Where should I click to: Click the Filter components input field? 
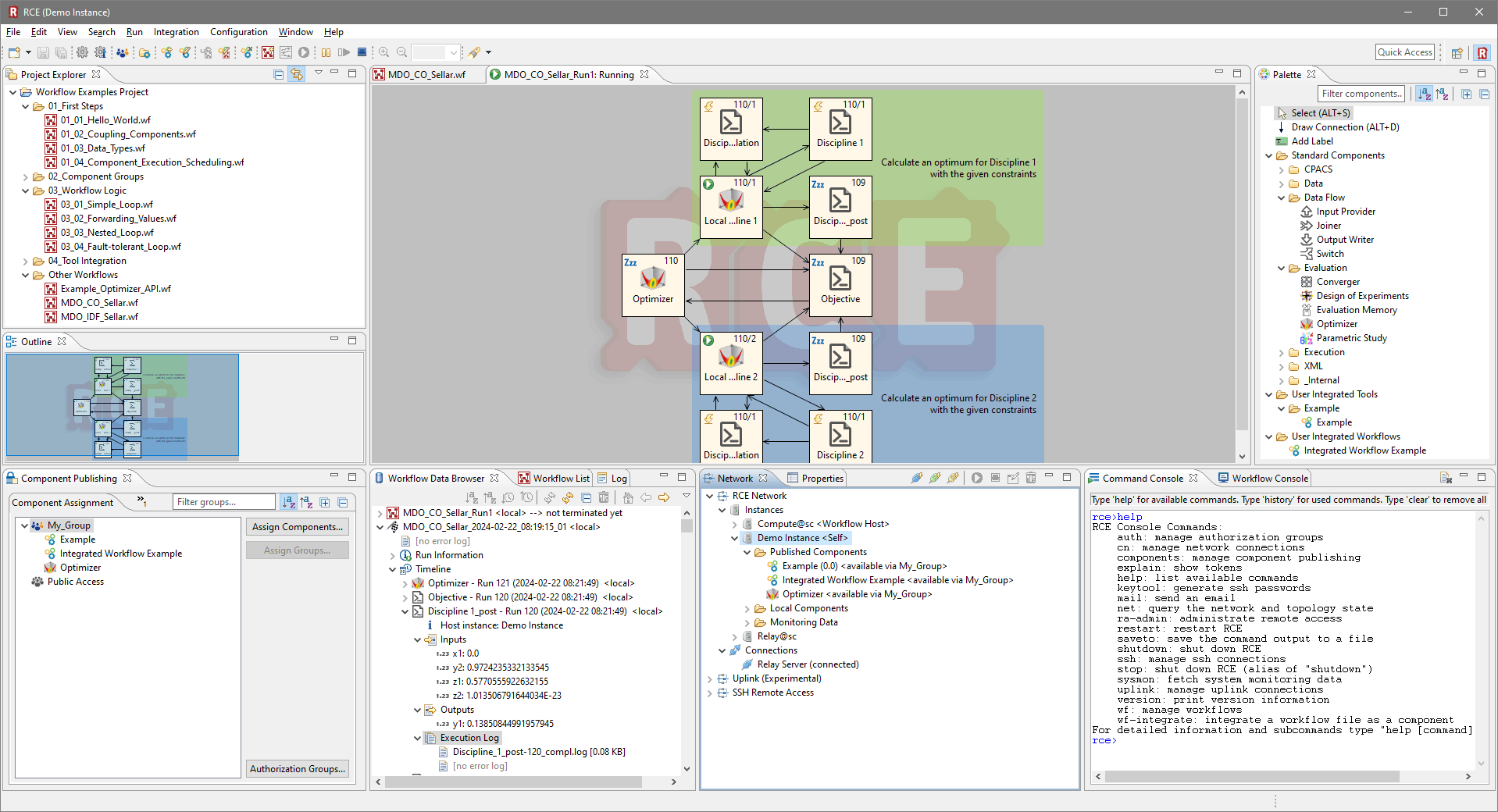1361,94
